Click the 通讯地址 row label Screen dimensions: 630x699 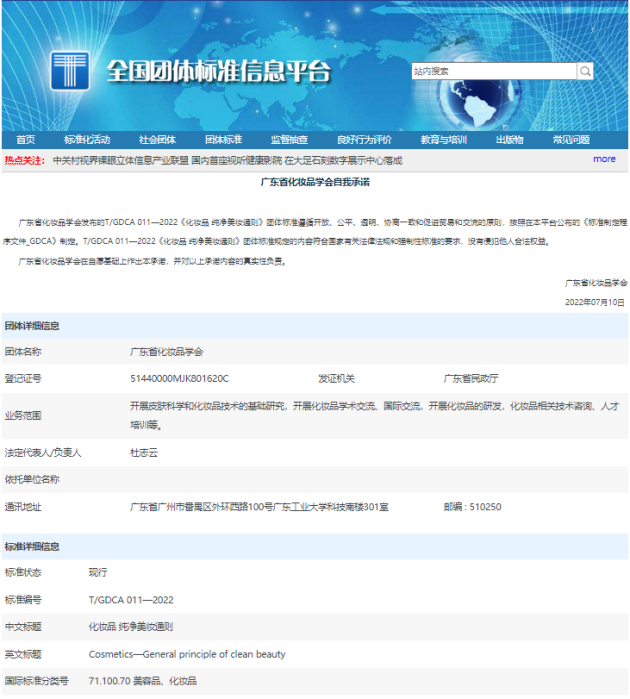23,507
